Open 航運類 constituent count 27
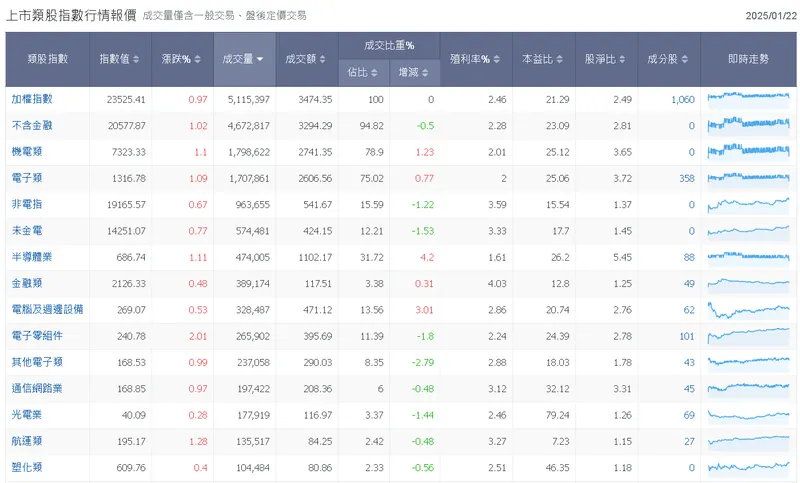 [x=689, y=441]
